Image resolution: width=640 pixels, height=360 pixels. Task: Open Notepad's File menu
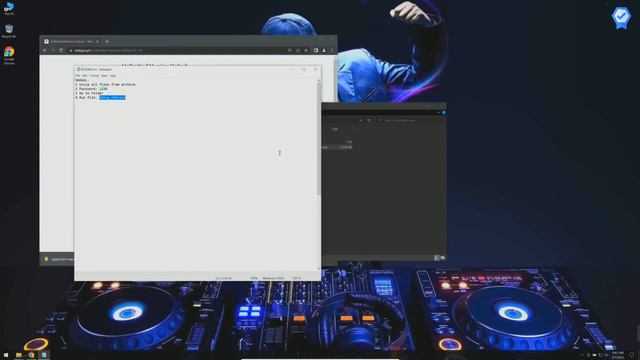(x=78, y=76)
